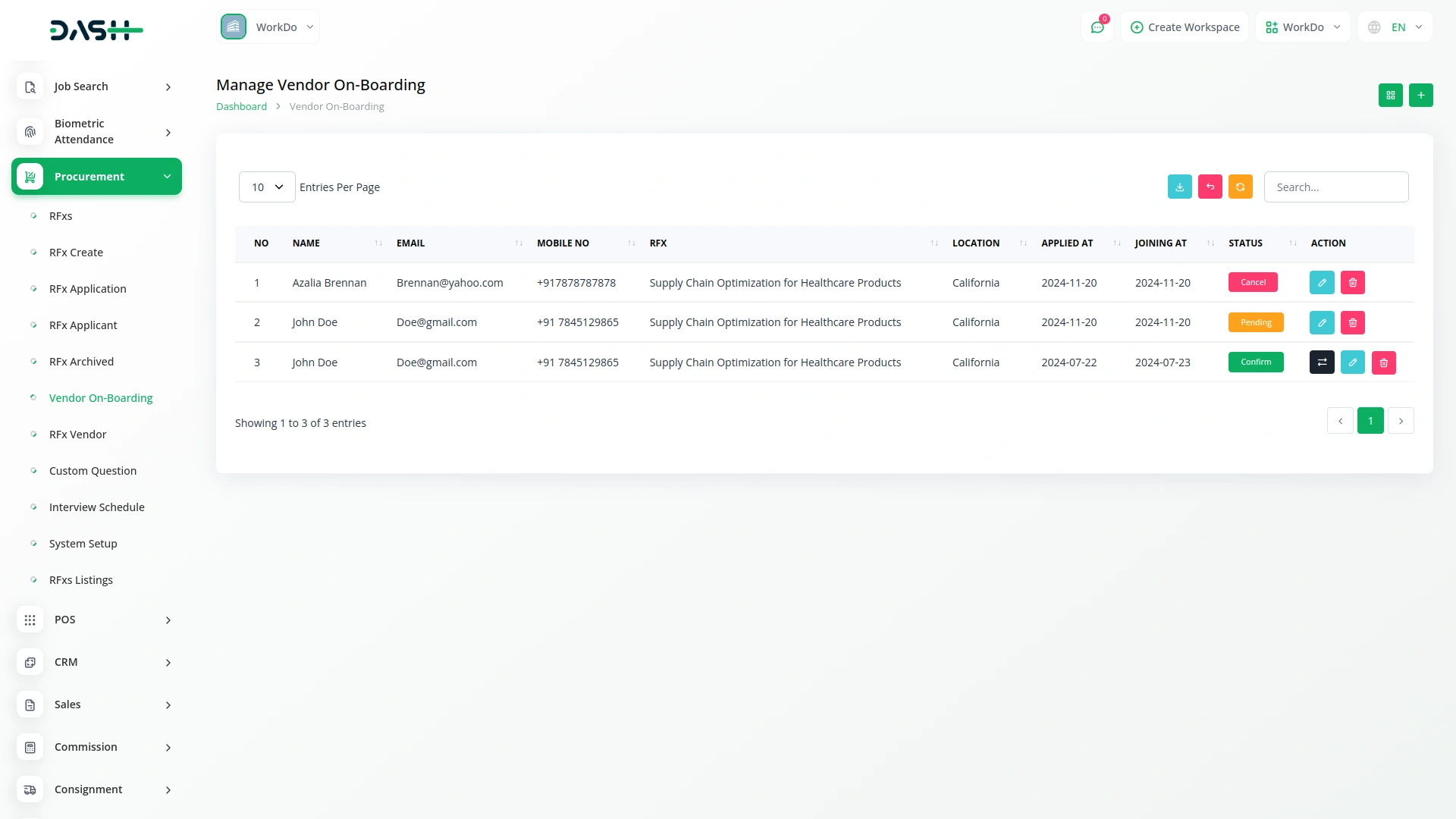Edit the Confirm John Doe row
Image resolution: width=1456 pixels, height=819 pixels.
[1352, 362]
